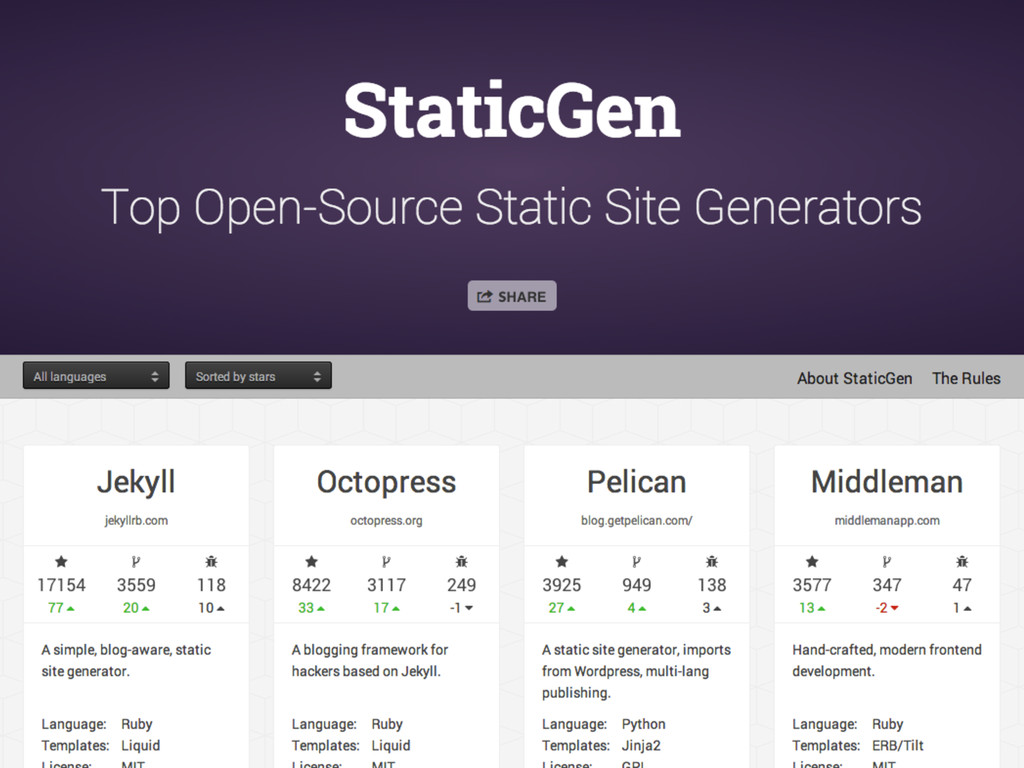Click Middleman's 'Hand-crafted, modern frontend' description
The height and width of the screenshot is (768, 1024).
(x=887, y=660)
